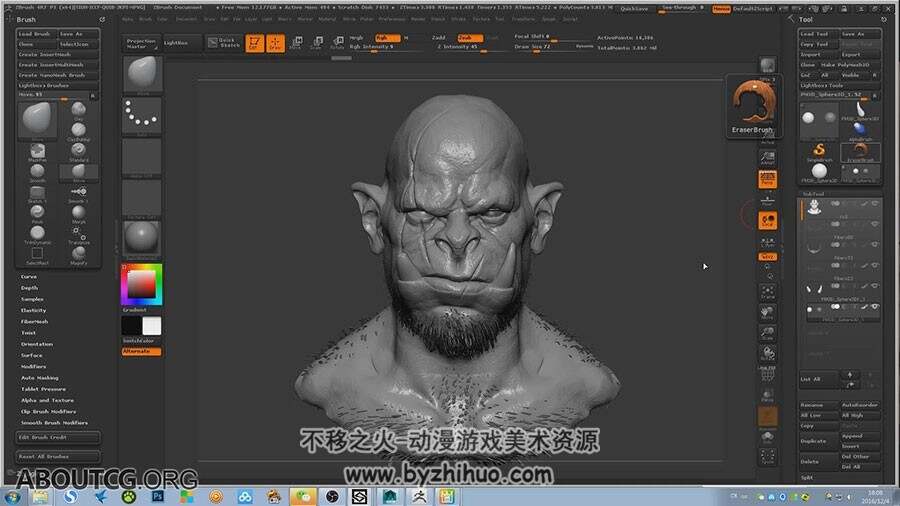The width and height of the screenshot is (900, 506).
Task: Expand the Curve brush section
Action: coord(29,277)
